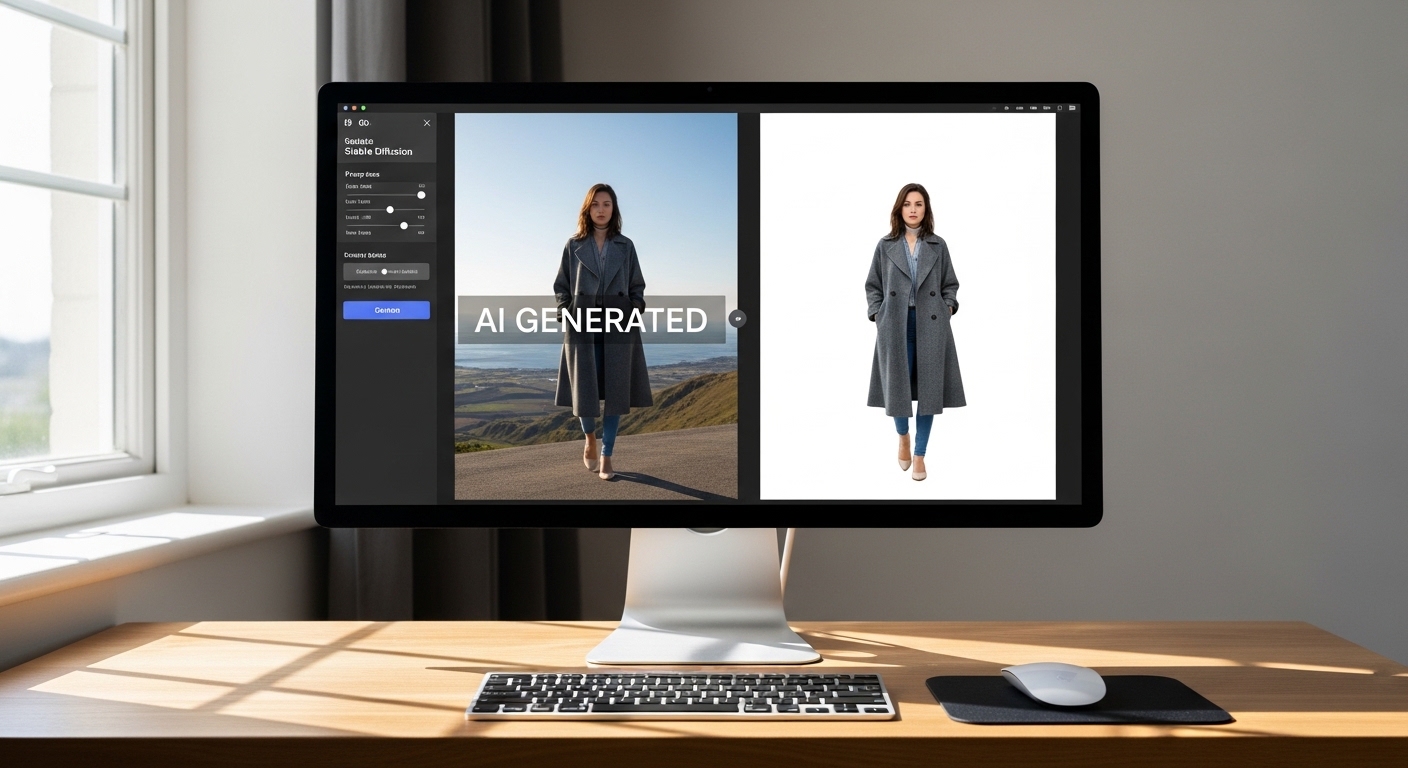1408x768 pixels.
Task: Adjust the first prompt slider handle
Action: 421,195
